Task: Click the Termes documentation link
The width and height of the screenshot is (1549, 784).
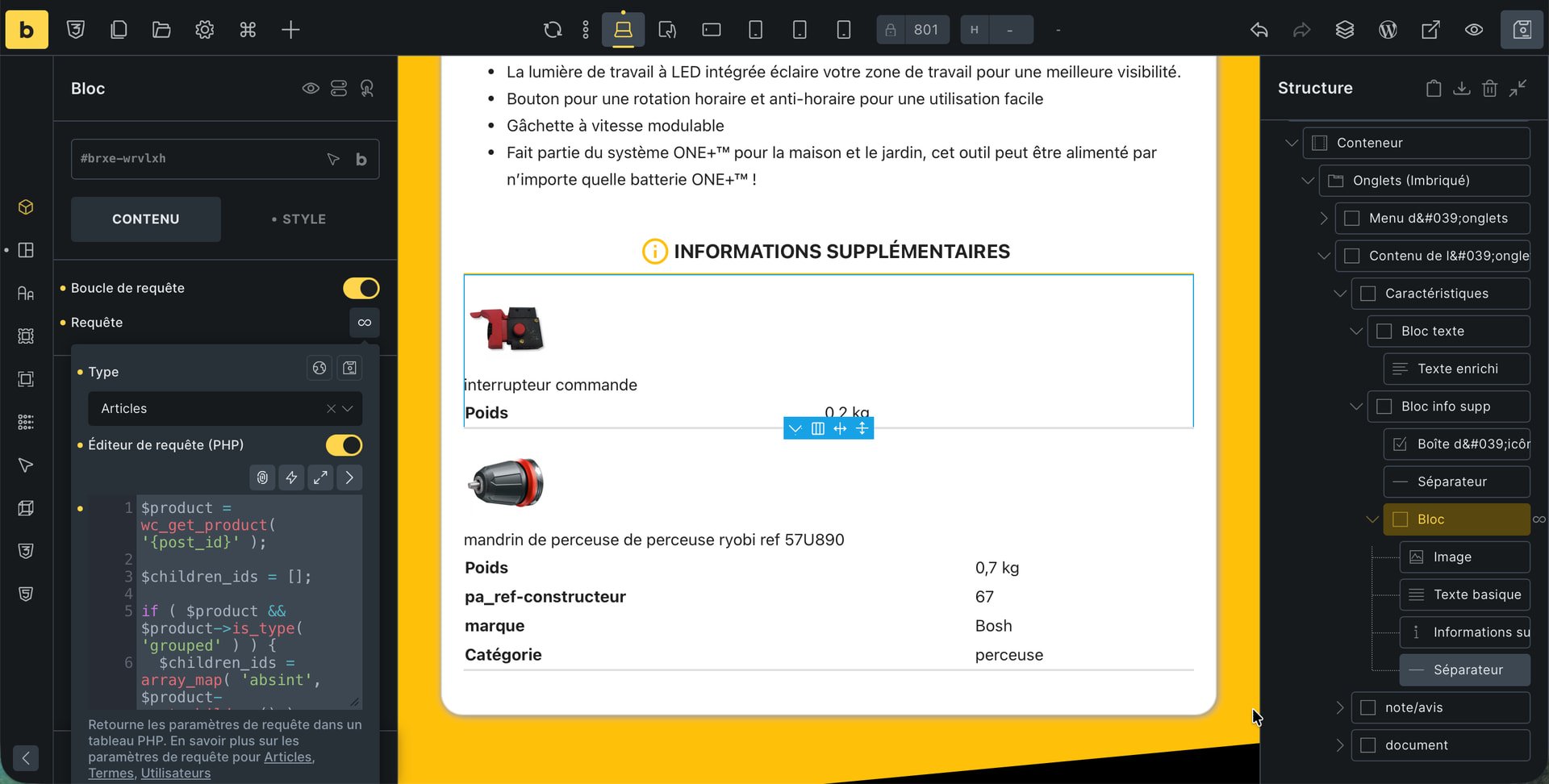Action: [111, 773]
